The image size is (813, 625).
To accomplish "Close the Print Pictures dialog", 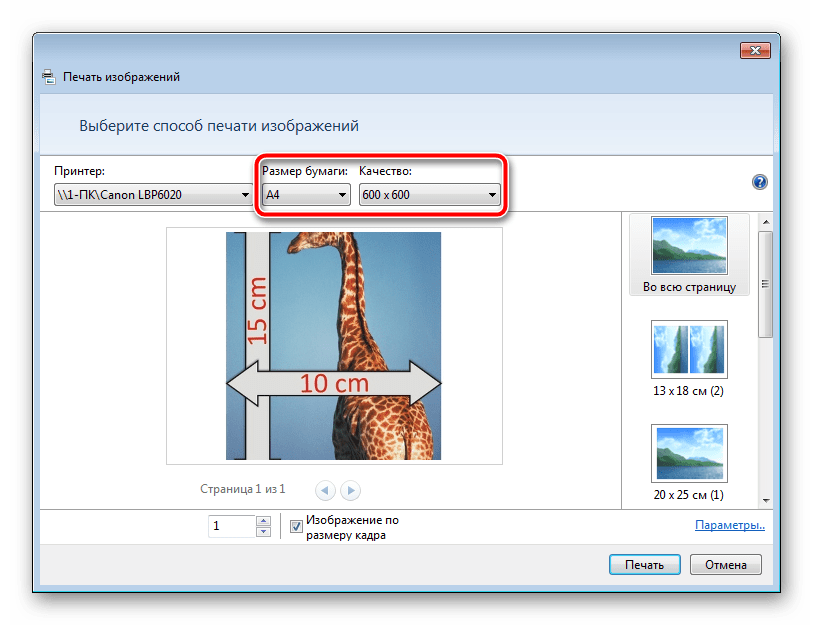I will click(755, 50).
